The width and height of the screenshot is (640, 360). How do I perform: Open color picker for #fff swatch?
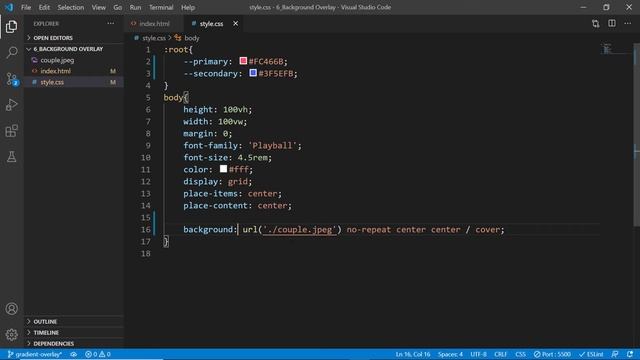[x=223, y=169]
